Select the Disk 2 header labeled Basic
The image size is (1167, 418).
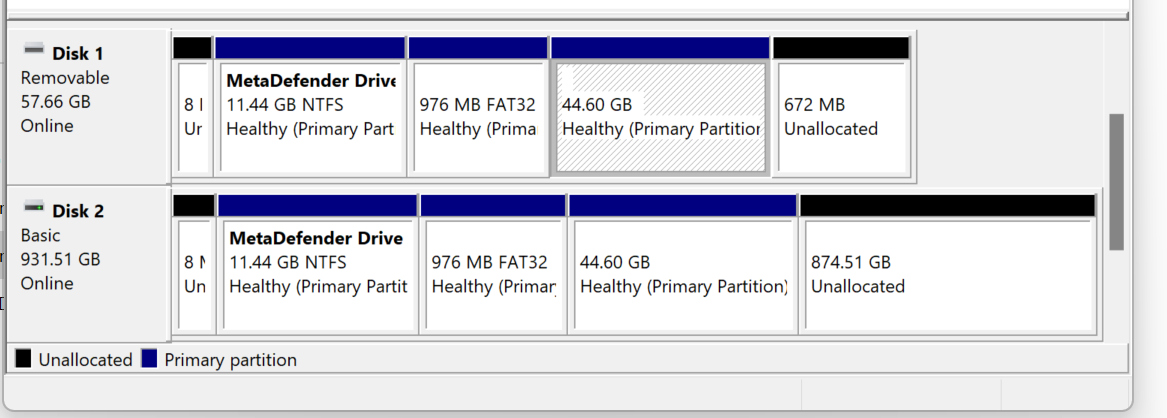89,264
